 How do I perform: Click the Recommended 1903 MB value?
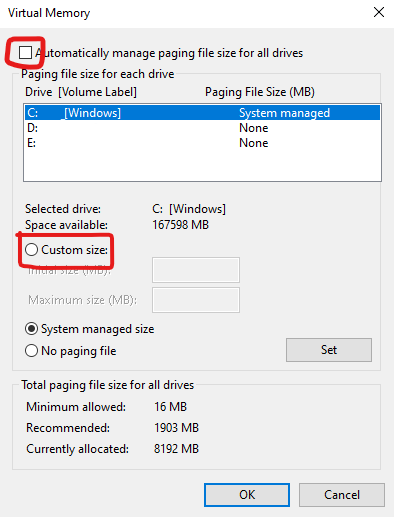click(x=176, y=428)
